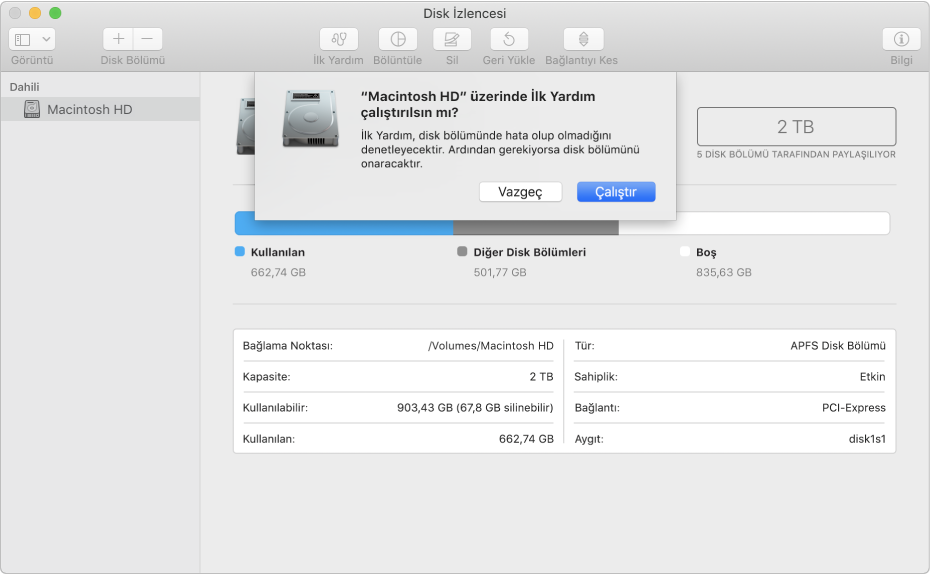
Task: Click Çalıştır to run First Aid
Action: tap(616, 192)
